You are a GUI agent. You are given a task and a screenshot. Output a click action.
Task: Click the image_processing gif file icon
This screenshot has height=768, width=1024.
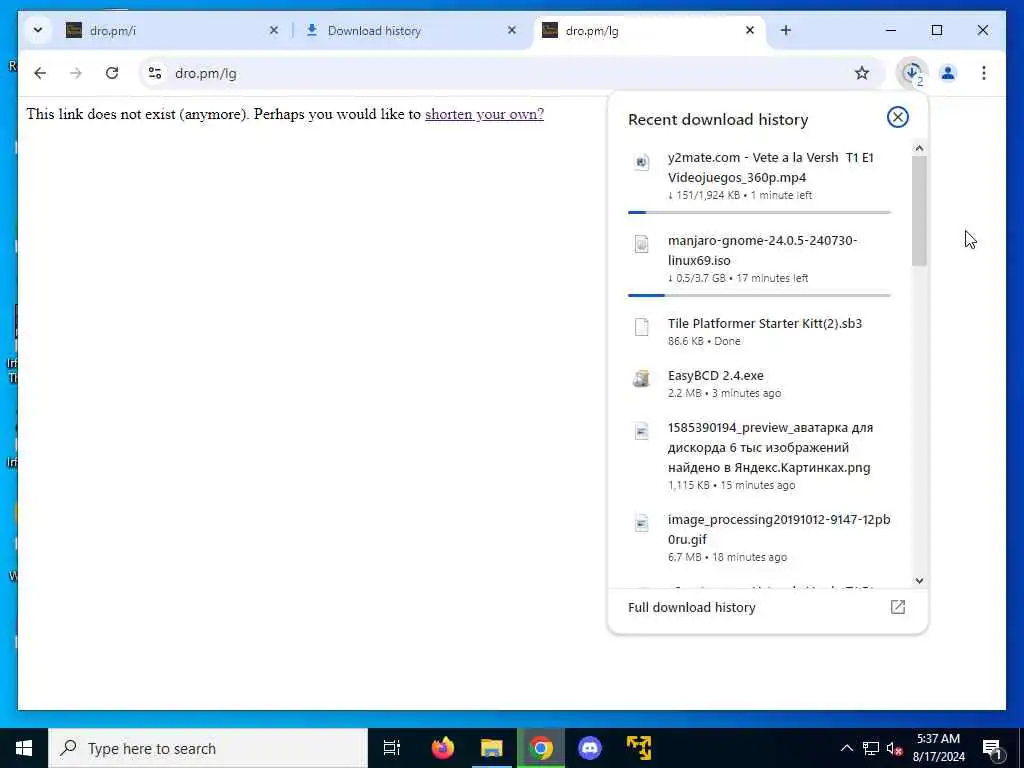point(642,523)
